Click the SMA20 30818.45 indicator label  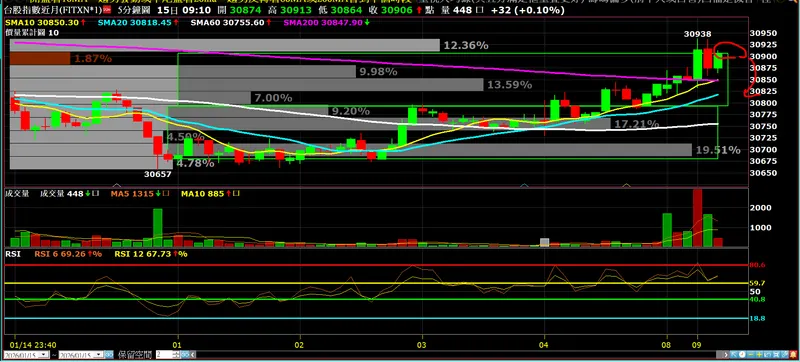(x=134, y=22)
